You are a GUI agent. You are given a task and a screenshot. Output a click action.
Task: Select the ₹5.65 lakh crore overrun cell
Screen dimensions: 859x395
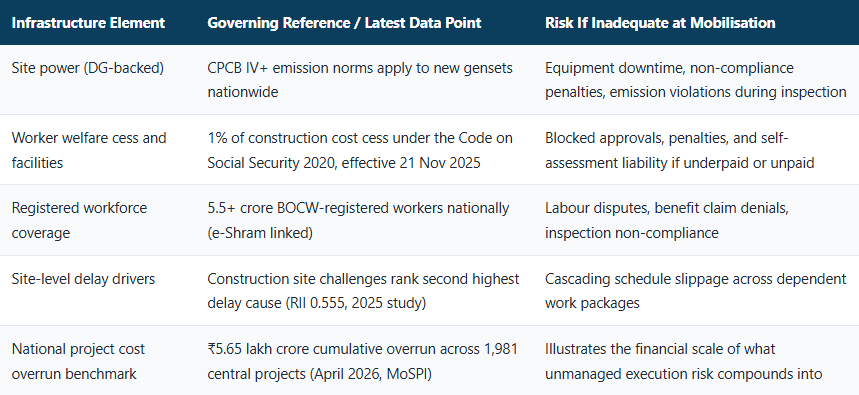pyautogui.click(x=362, y=361)
